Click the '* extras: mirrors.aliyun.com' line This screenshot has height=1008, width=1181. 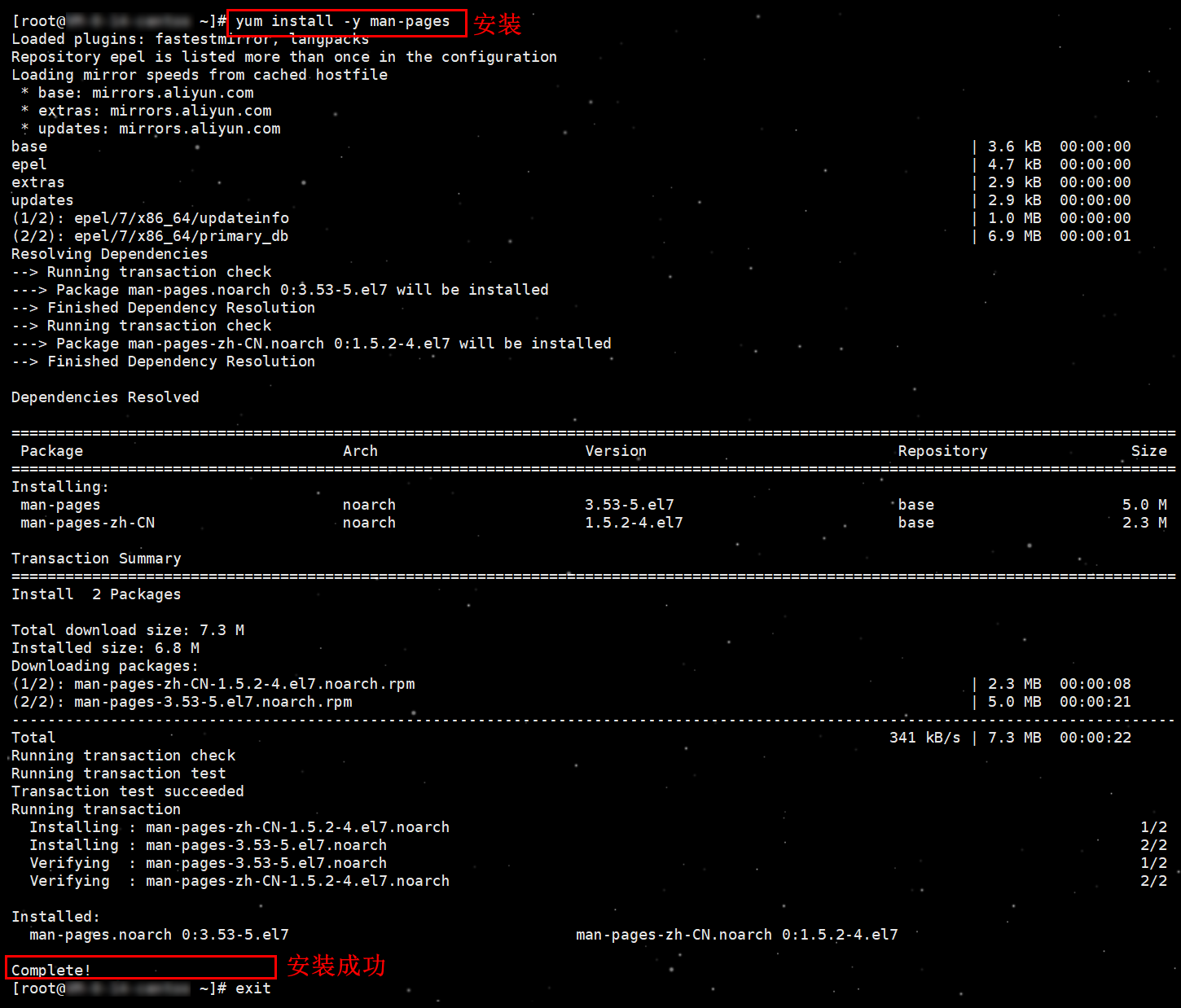[x=147, y=111]
